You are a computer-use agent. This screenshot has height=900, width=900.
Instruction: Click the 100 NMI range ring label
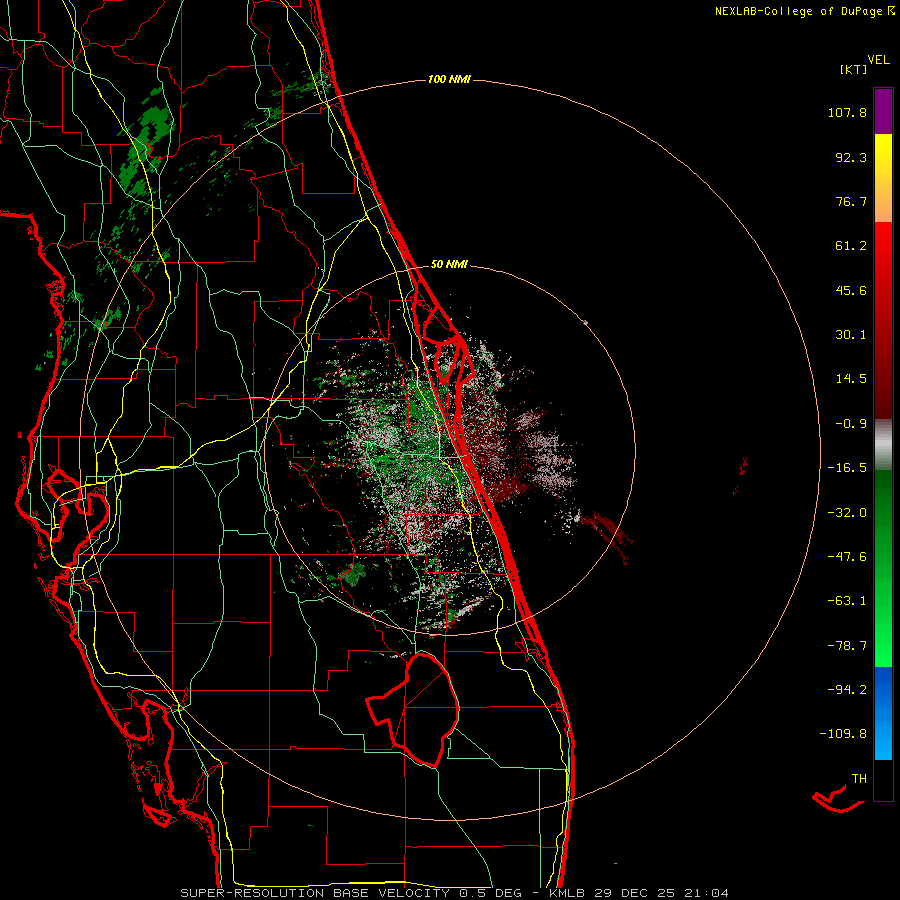coord(449,79)
